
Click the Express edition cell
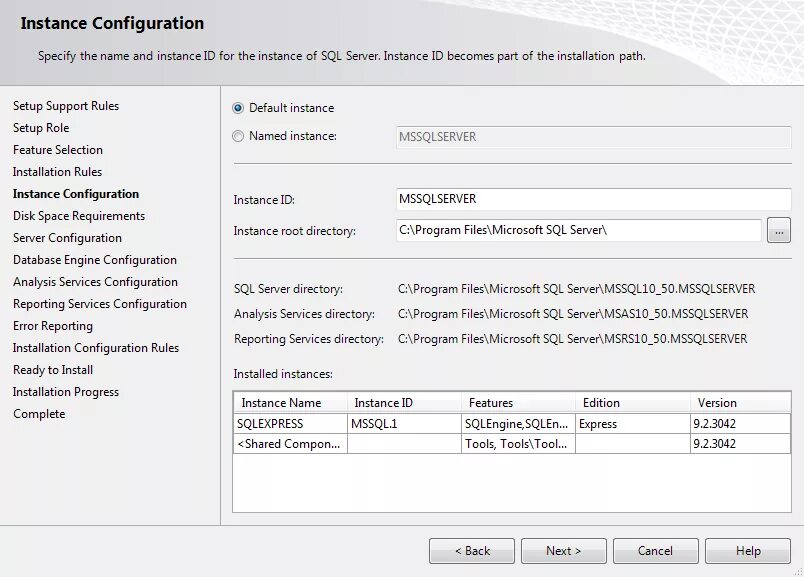633,424
